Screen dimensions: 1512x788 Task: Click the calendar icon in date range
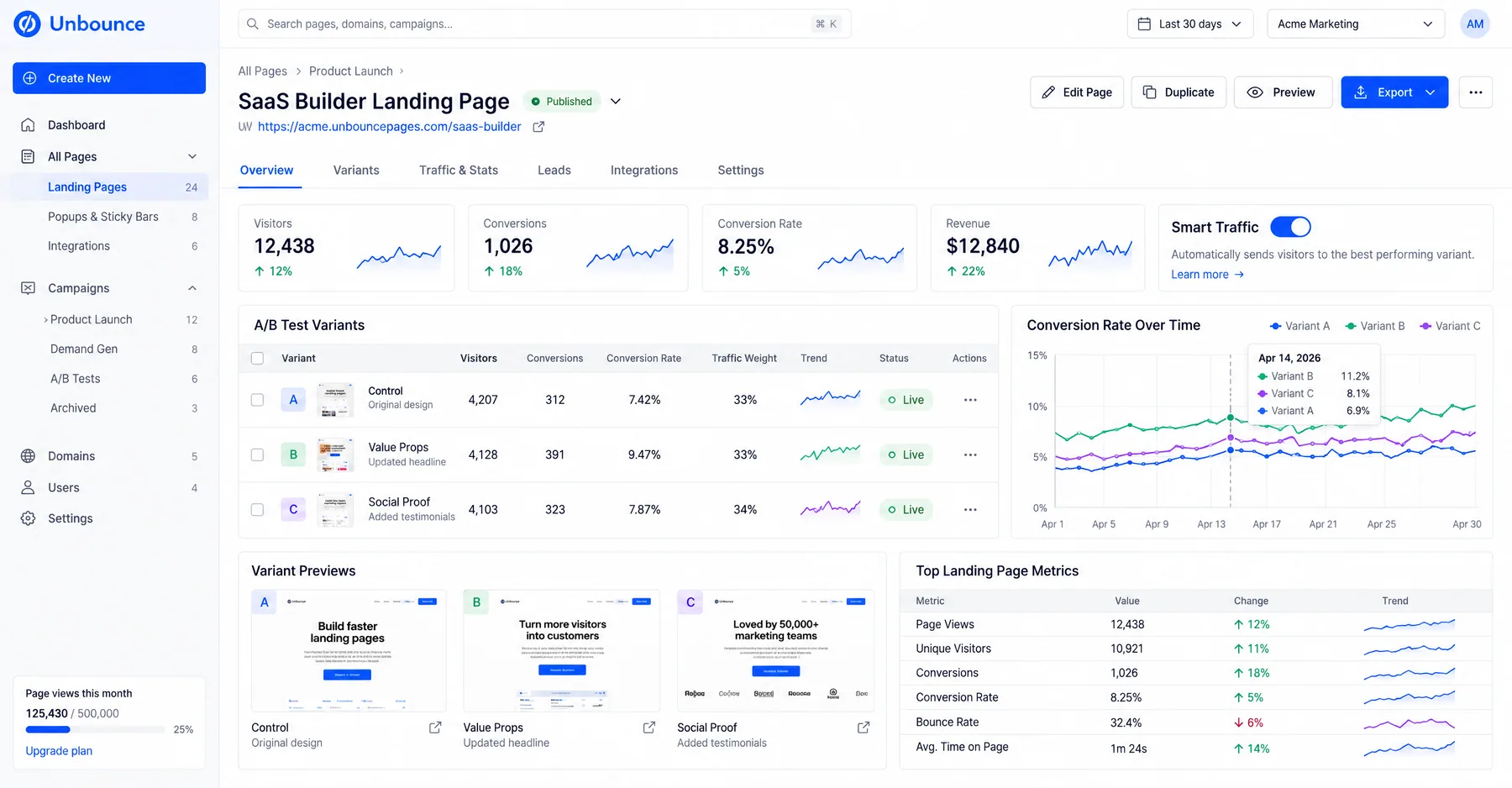pos(1144,24)
